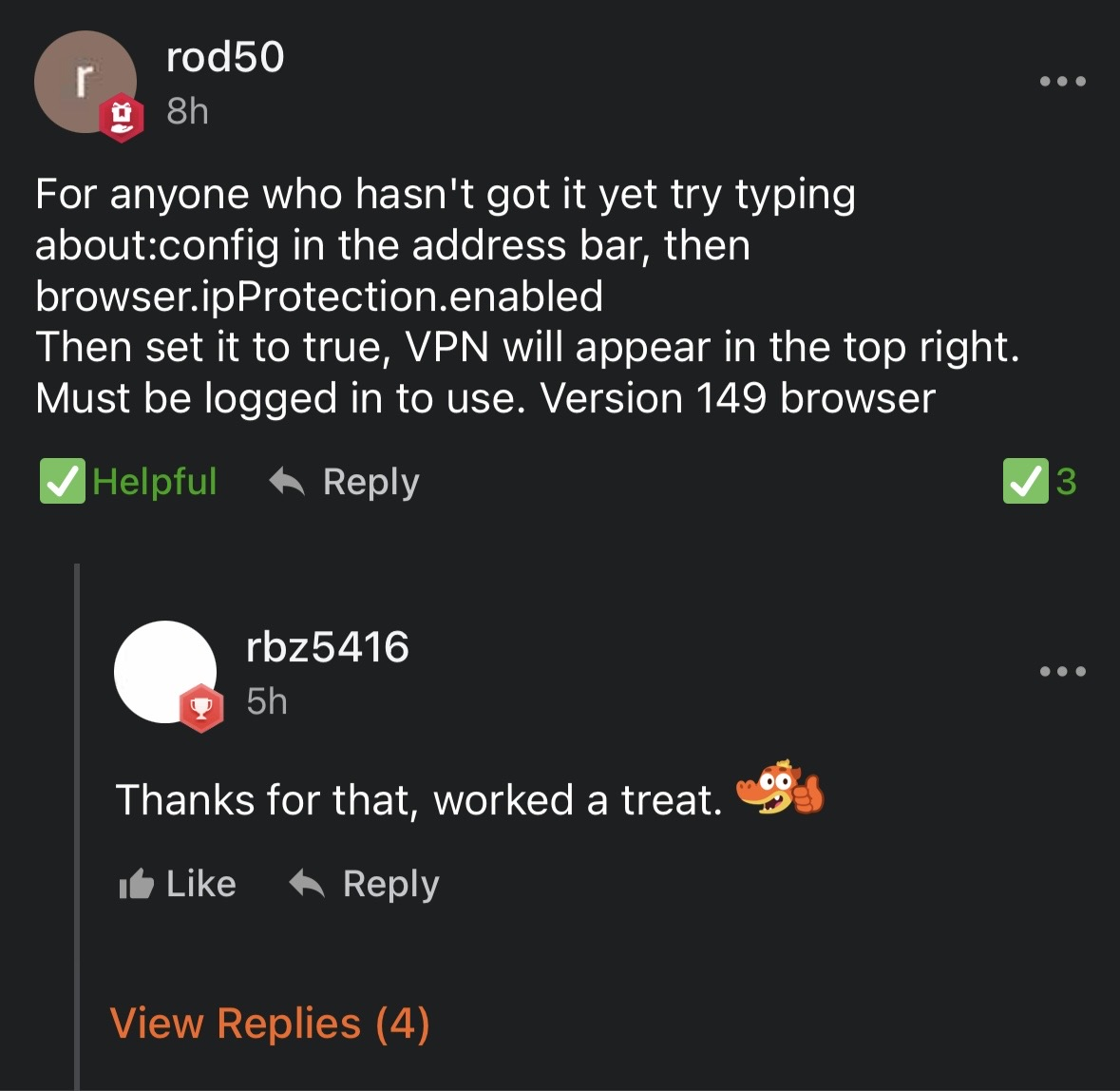Like rbz5416's reply text label
The height and width of the screenshot is (1091, 1120).
click(x=200, y=884)
